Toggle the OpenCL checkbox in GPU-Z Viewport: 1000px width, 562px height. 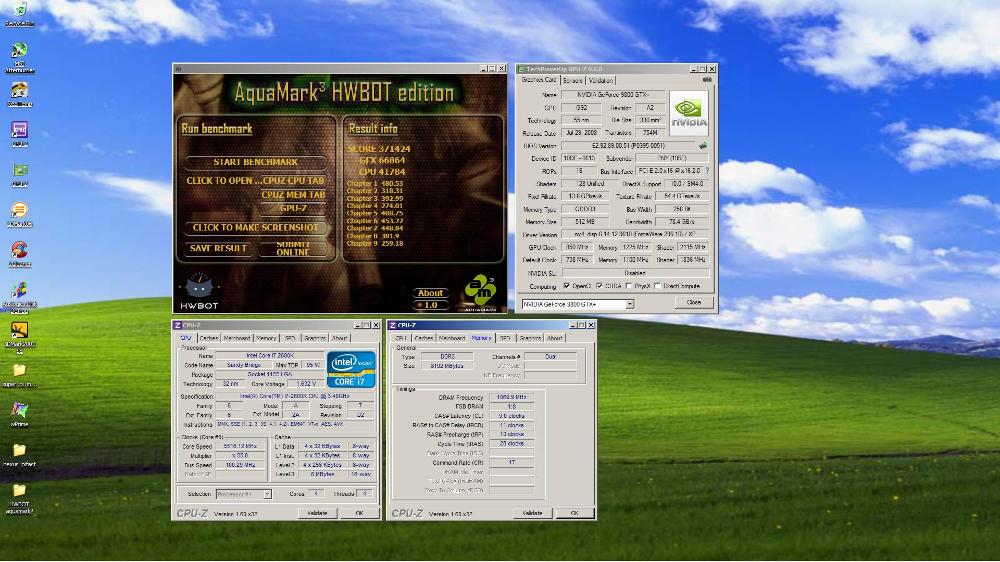point(566,286)
